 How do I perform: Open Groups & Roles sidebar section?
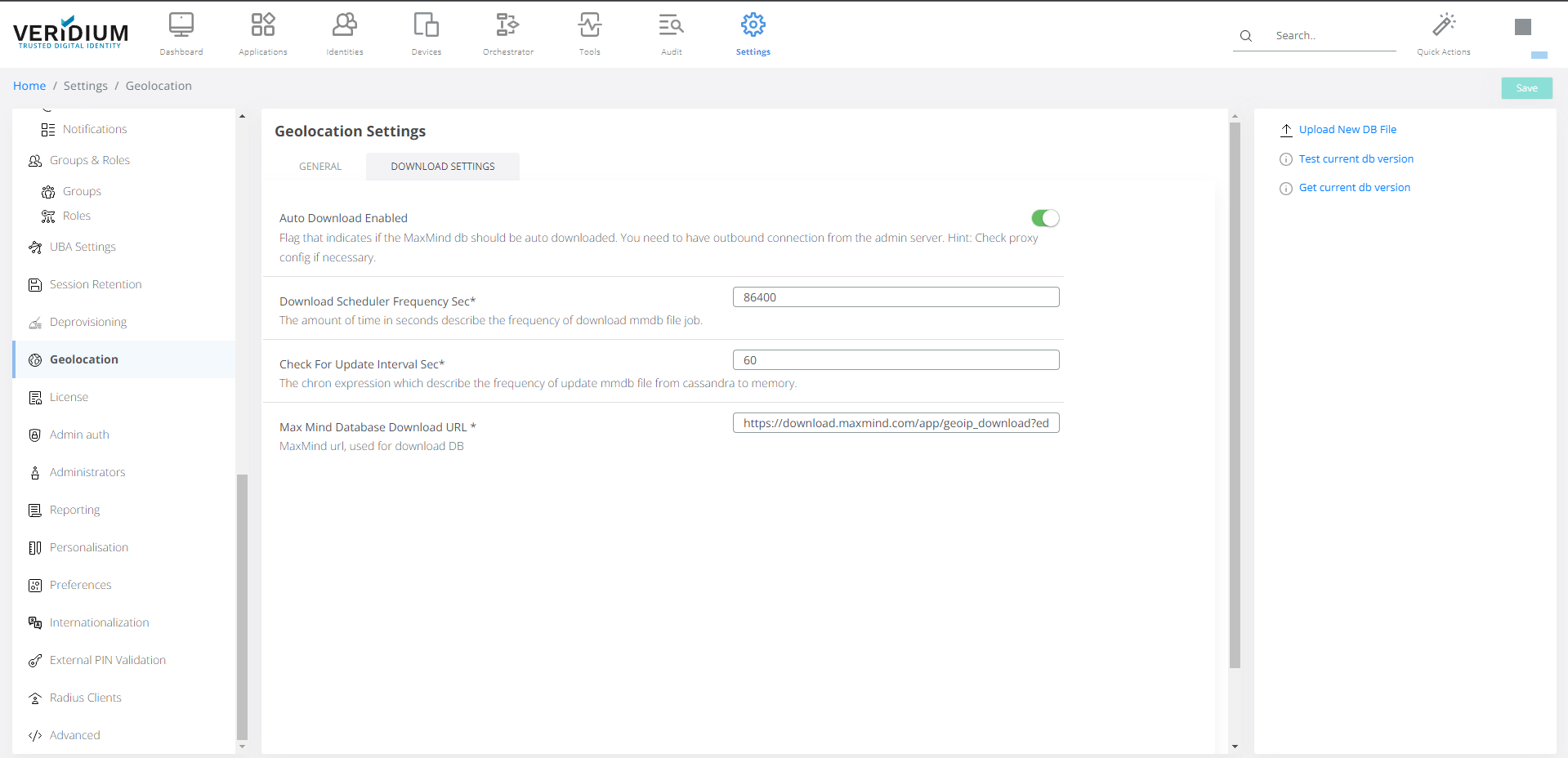(89, 160)
